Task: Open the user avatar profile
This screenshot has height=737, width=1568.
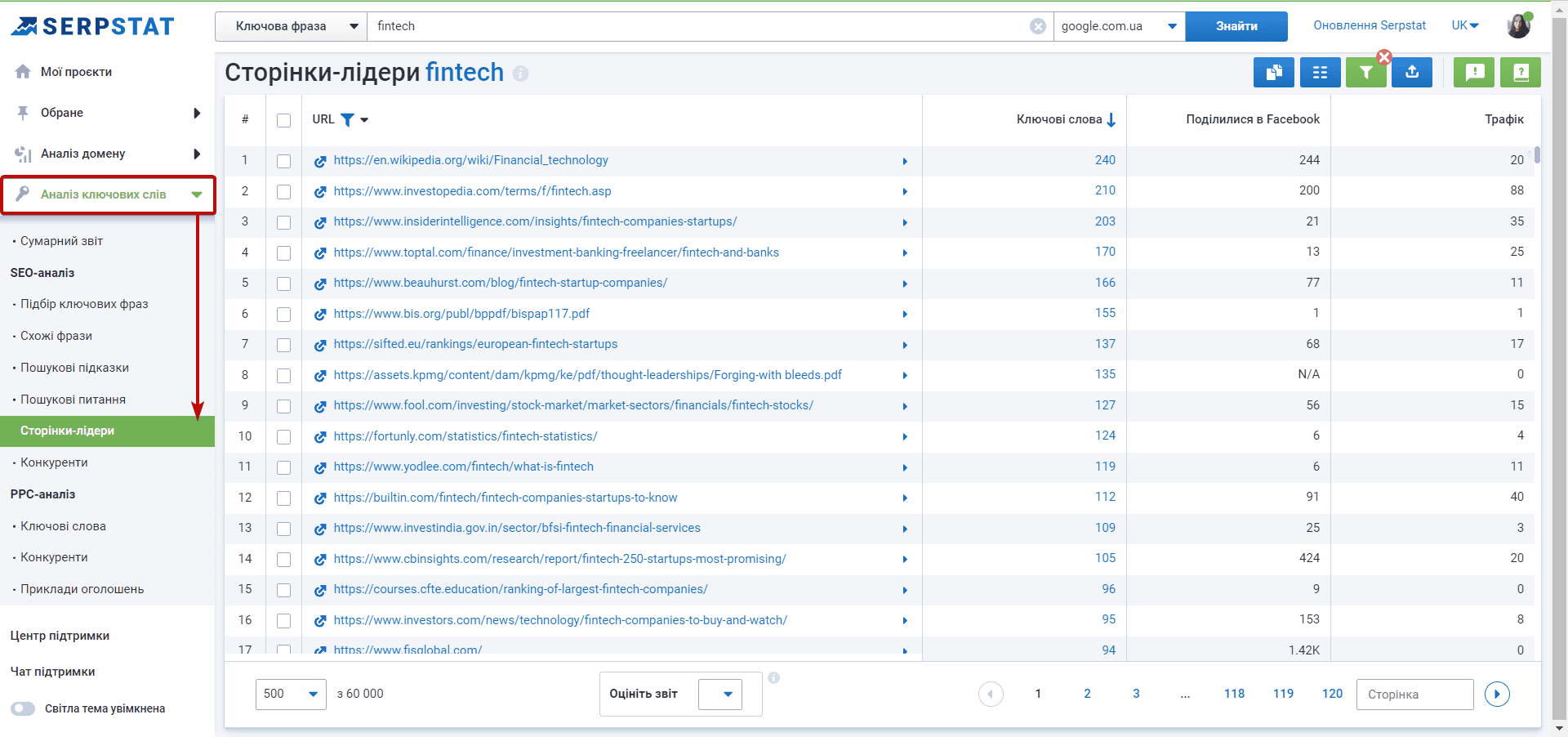Action: 1518,25
